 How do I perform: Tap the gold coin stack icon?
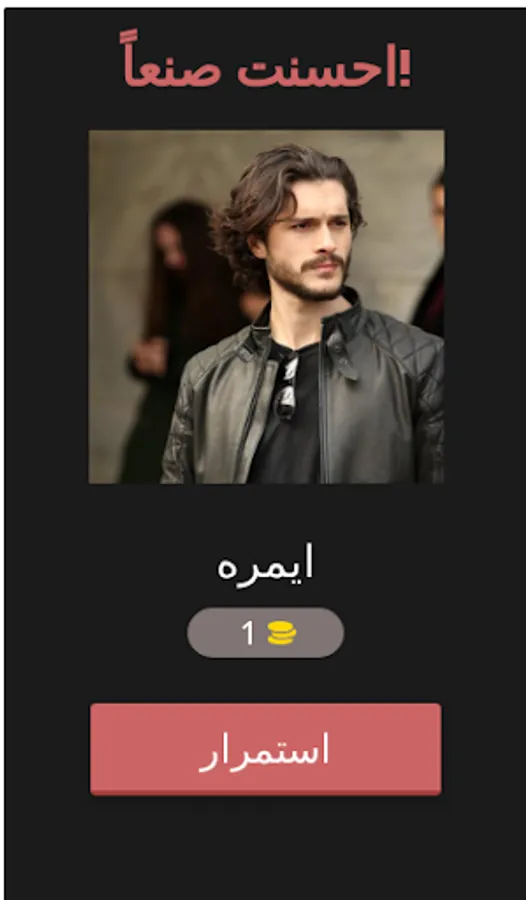(281, 633)
